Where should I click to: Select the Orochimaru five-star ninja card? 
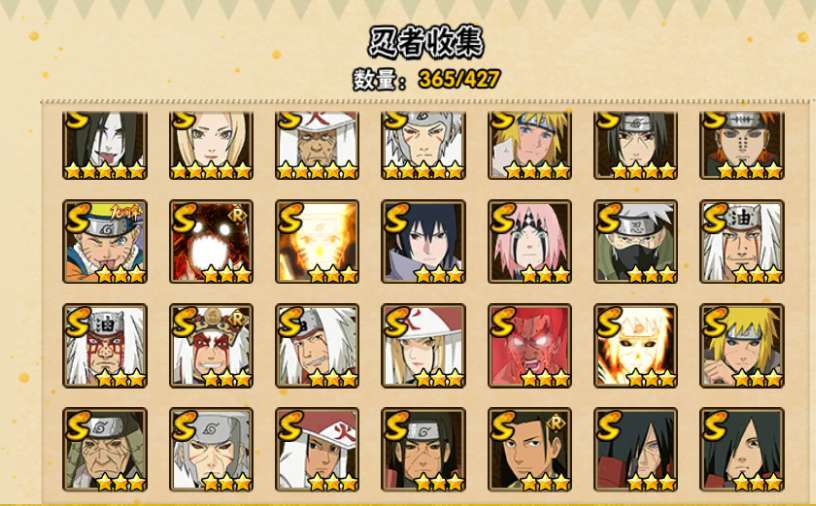pos(105,146)
